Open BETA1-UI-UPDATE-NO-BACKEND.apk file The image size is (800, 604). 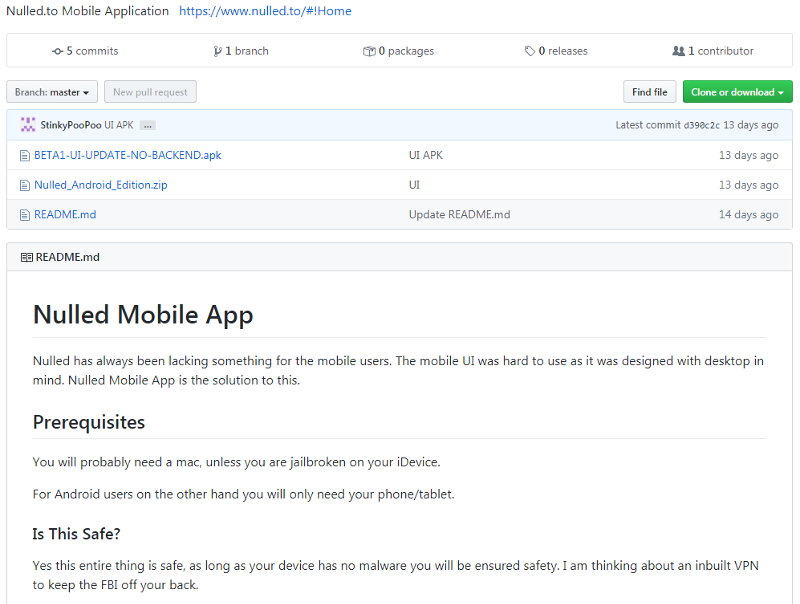pos(128,155)
